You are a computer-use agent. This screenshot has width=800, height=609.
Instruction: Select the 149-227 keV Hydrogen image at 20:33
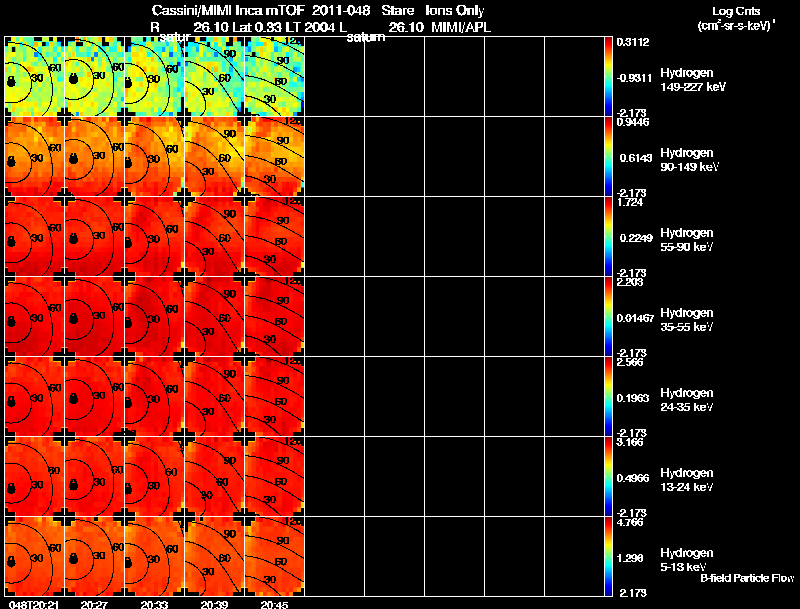[155, 76]
